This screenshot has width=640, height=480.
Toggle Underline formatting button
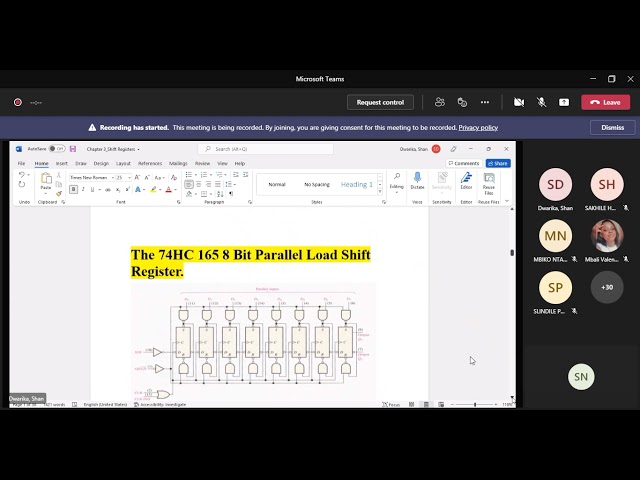[x=92, y=189]
